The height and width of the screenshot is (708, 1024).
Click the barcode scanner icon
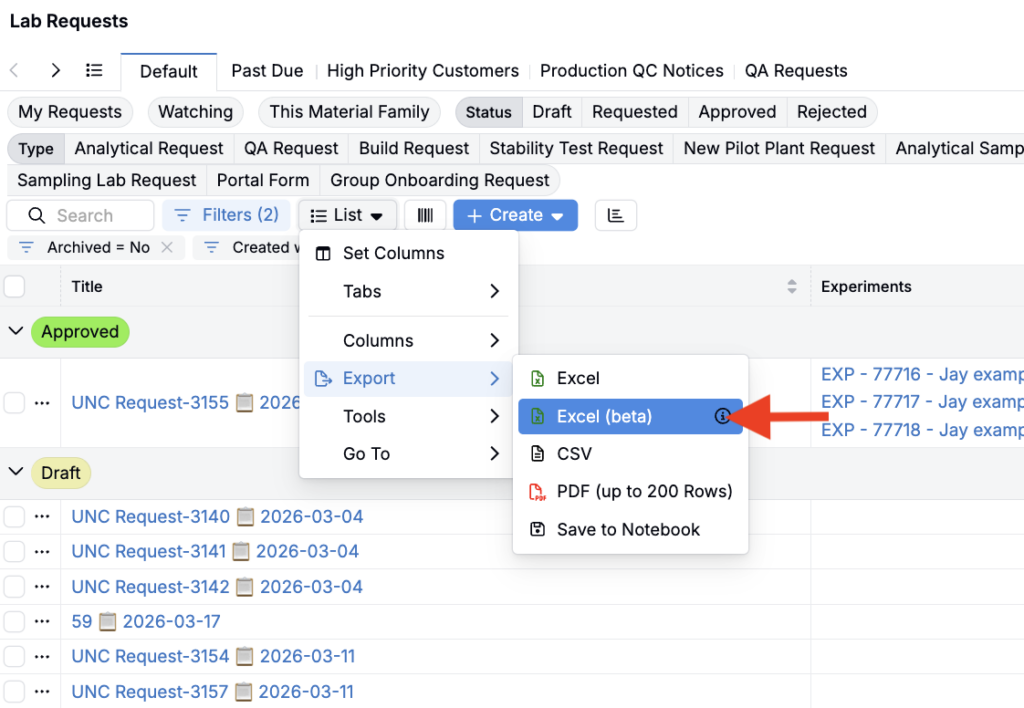click(425, 215)
